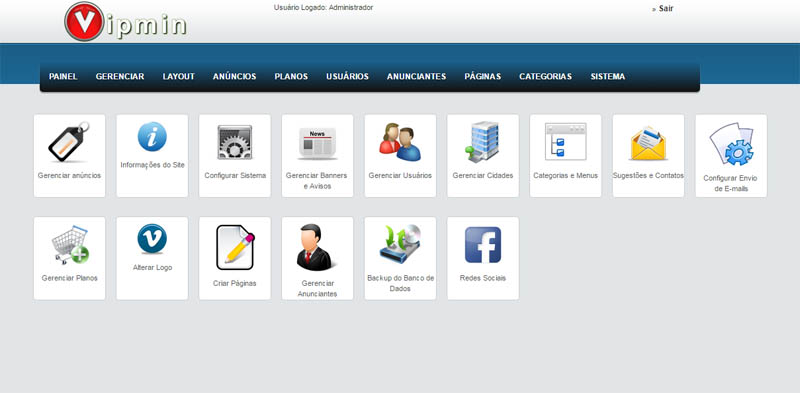Click the Categorias e Menus label

point(565,176)
